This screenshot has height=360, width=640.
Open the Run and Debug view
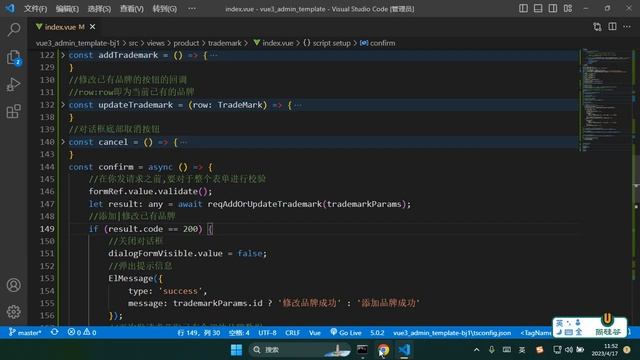pos(13,84)
